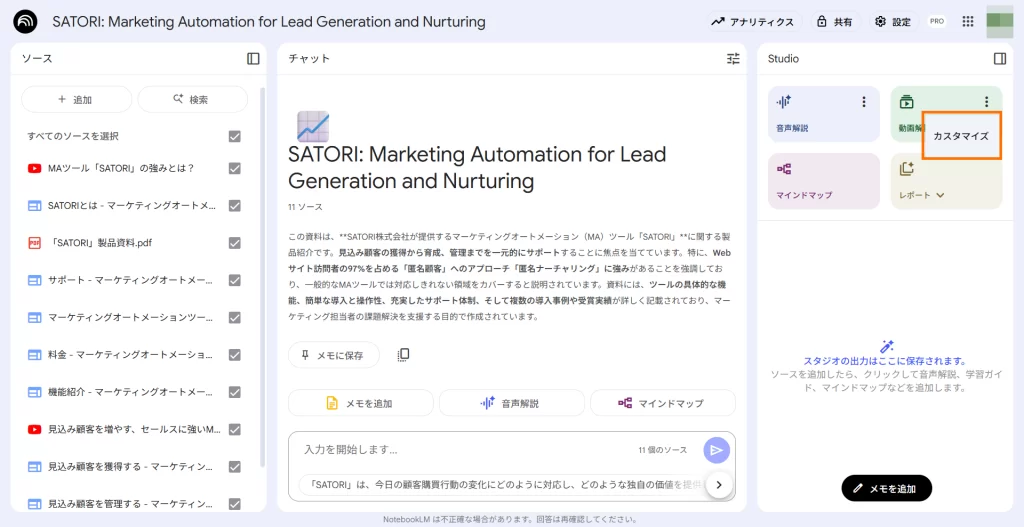Uncheck the 「SATORI」製品資料.pdf checkbox
The image size is (1024, 527).
tap(235, 243)
